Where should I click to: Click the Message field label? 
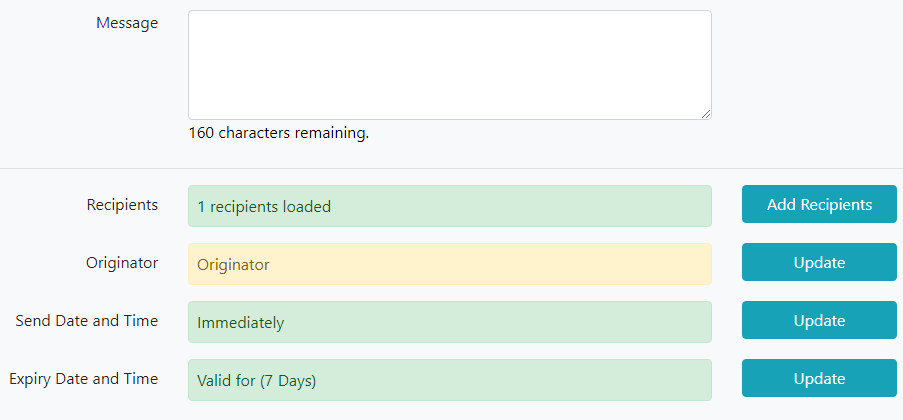coord(127,23)
